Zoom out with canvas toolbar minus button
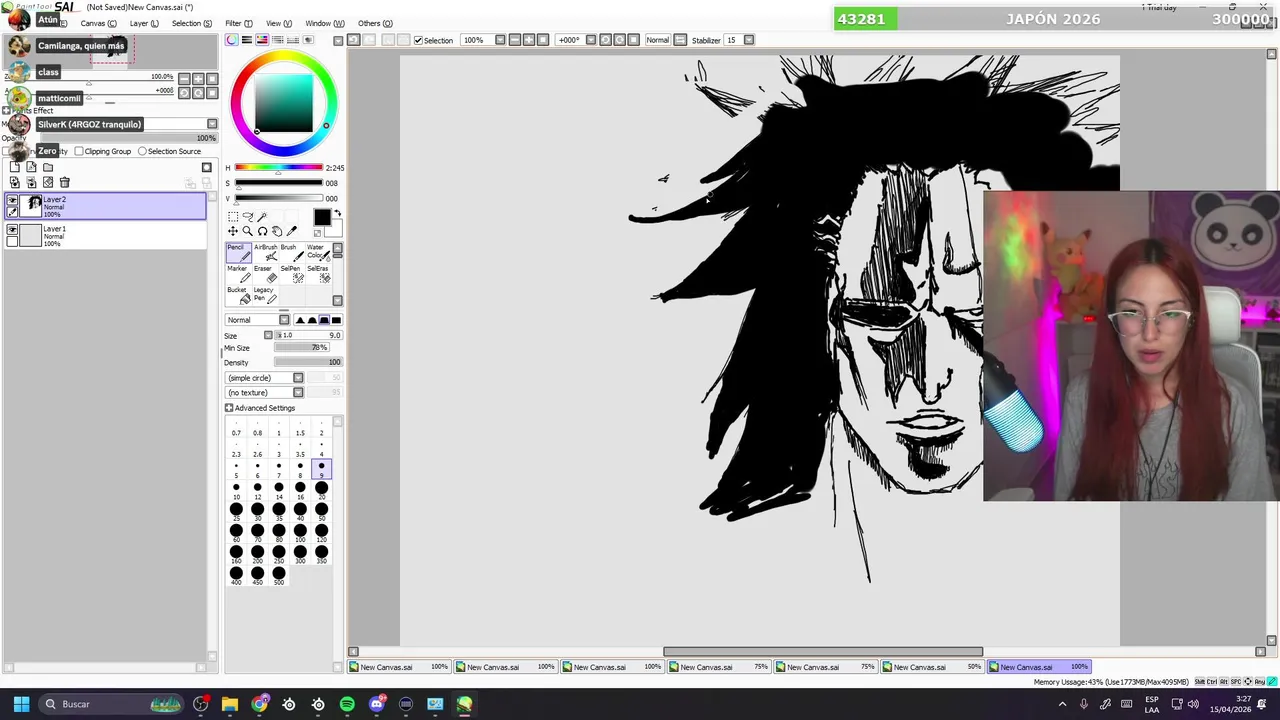1280x720 pixels. click(x=514, y=40)
